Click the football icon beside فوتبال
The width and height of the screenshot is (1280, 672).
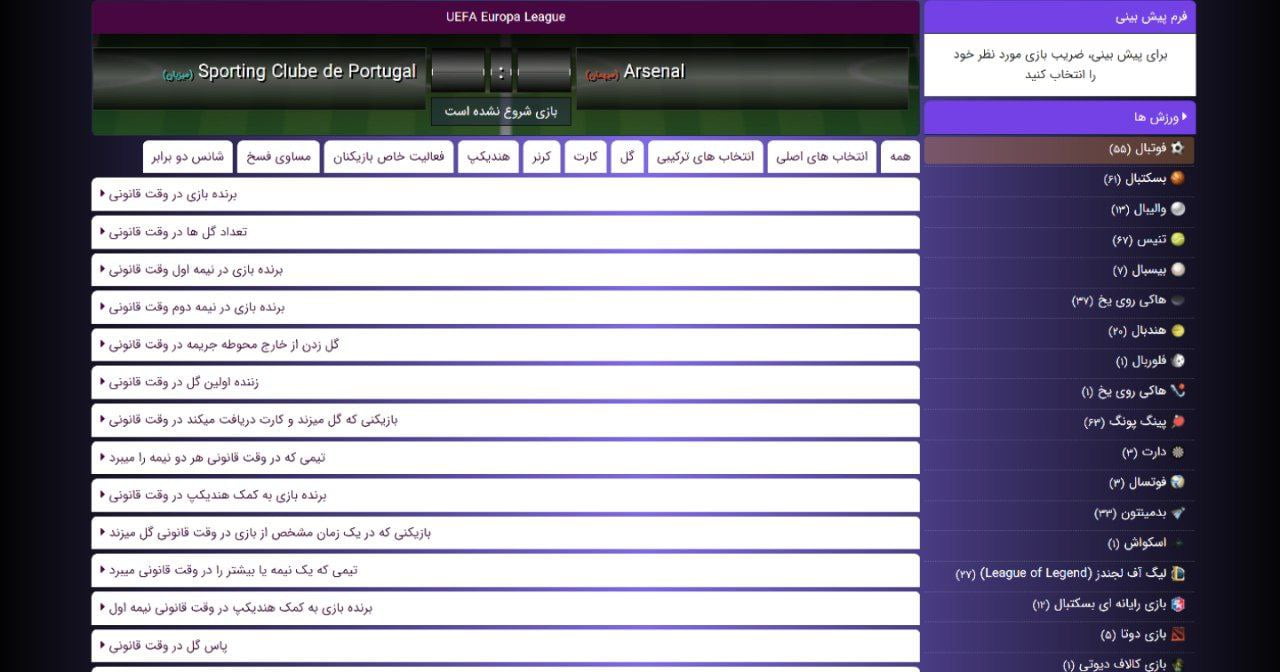click(x=1177, y=148)
